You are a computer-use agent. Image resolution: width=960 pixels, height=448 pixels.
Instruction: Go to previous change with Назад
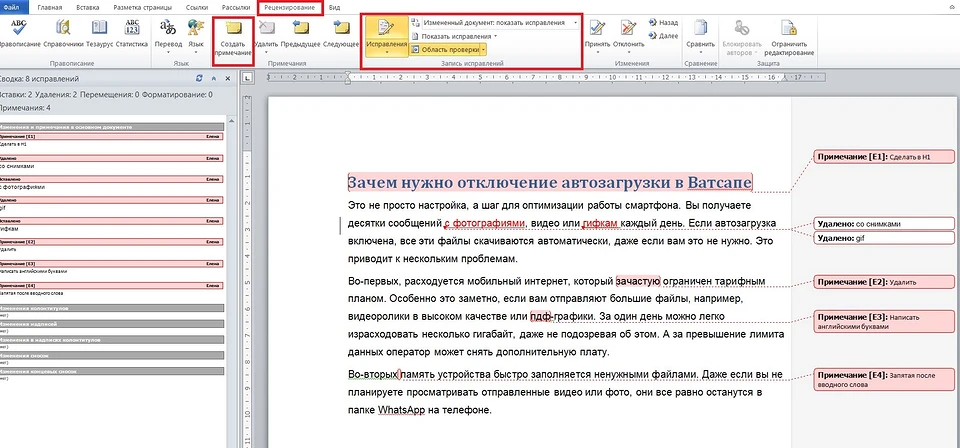click(663, 23)
